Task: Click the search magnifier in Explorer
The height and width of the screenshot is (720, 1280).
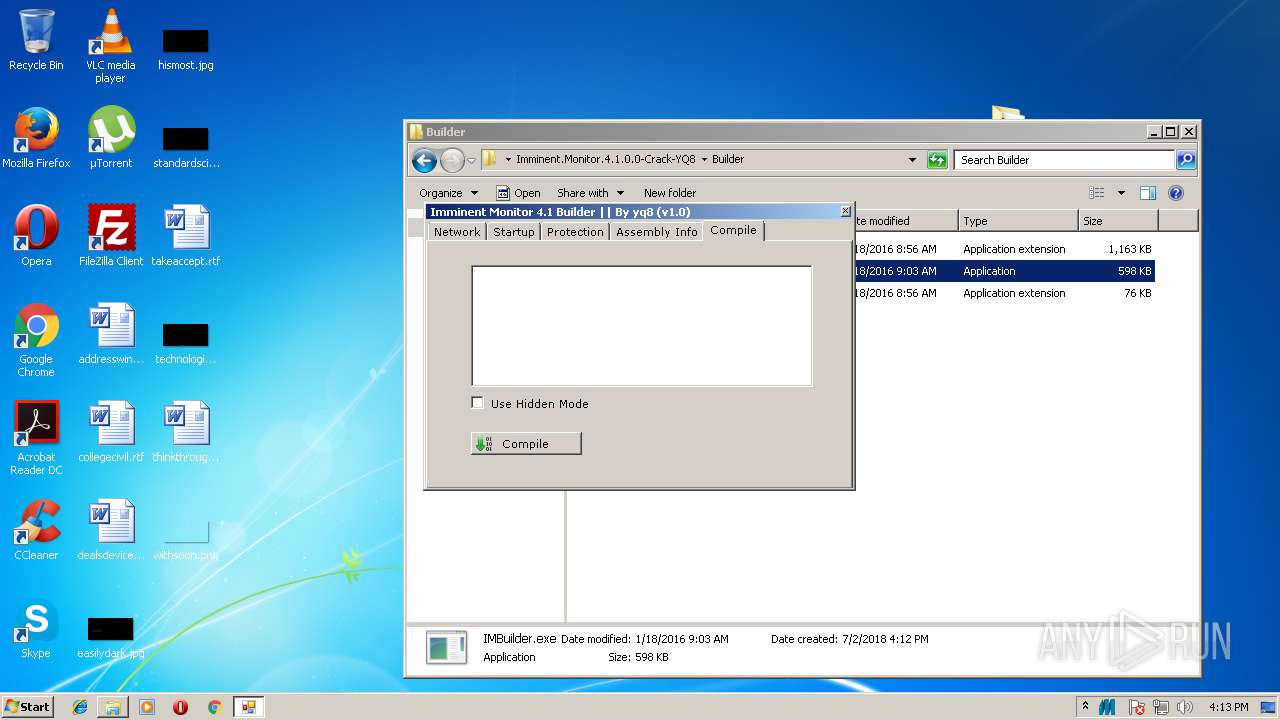Action: (1185, 160)
